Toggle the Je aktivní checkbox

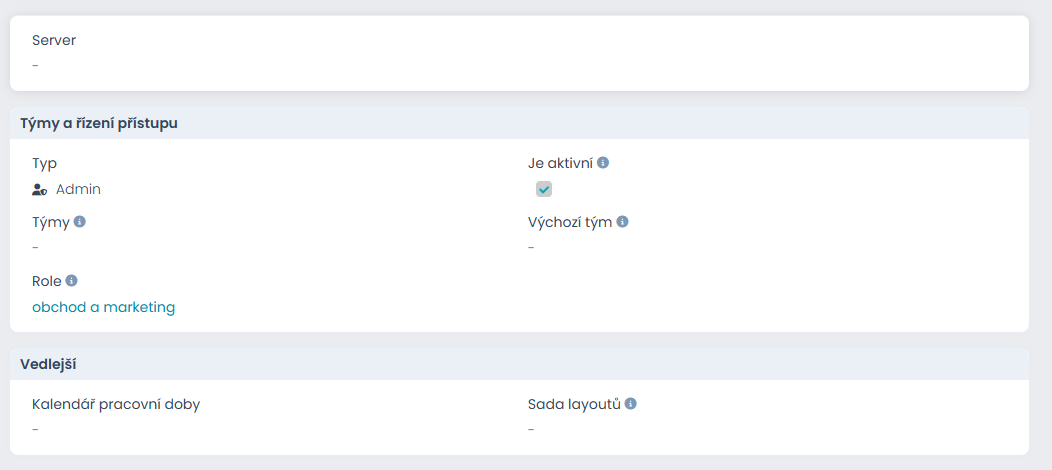tap(544, 189)
